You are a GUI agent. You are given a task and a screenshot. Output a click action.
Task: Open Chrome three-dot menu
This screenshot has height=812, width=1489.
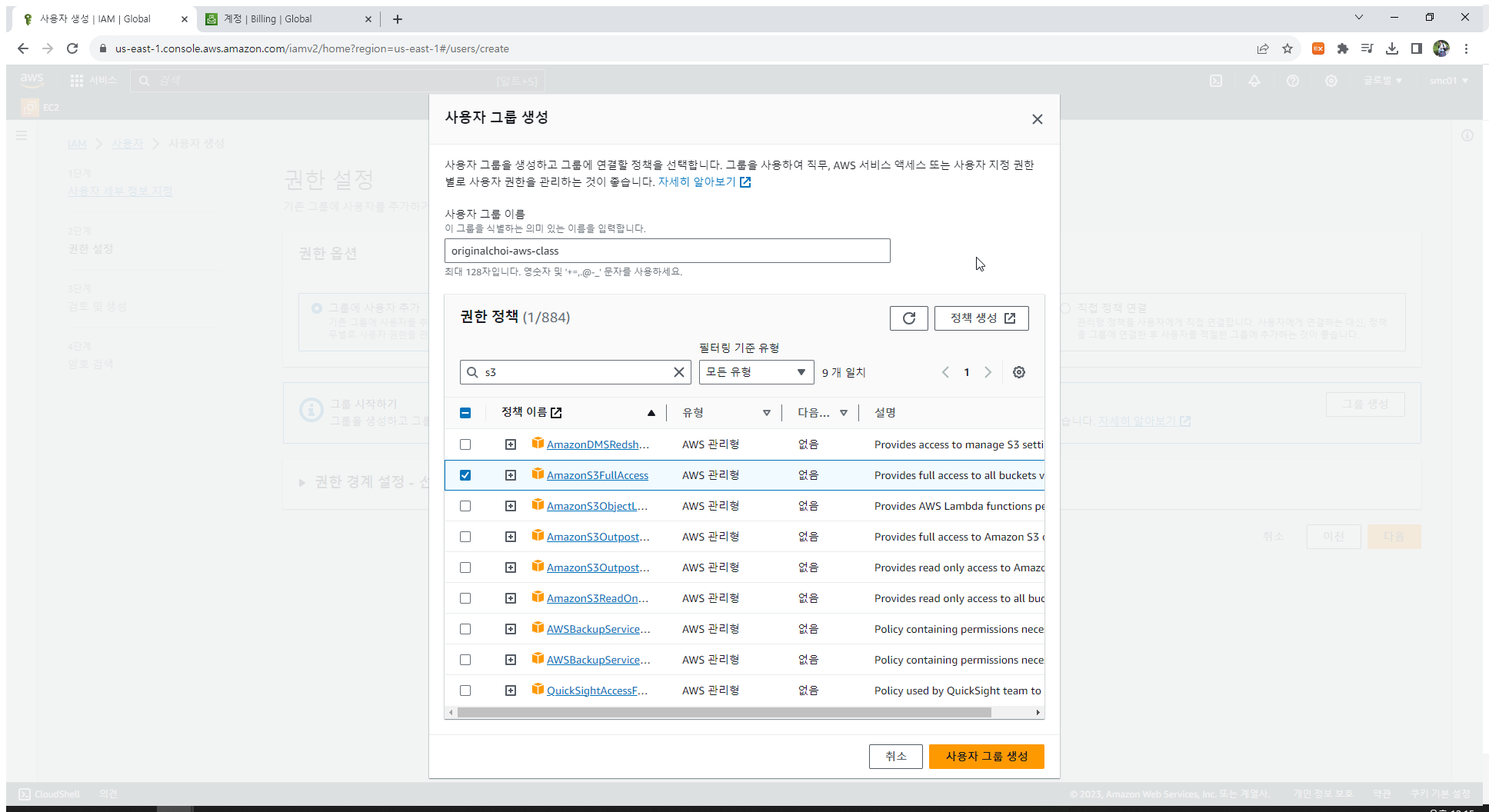(x=1467, y=48)
